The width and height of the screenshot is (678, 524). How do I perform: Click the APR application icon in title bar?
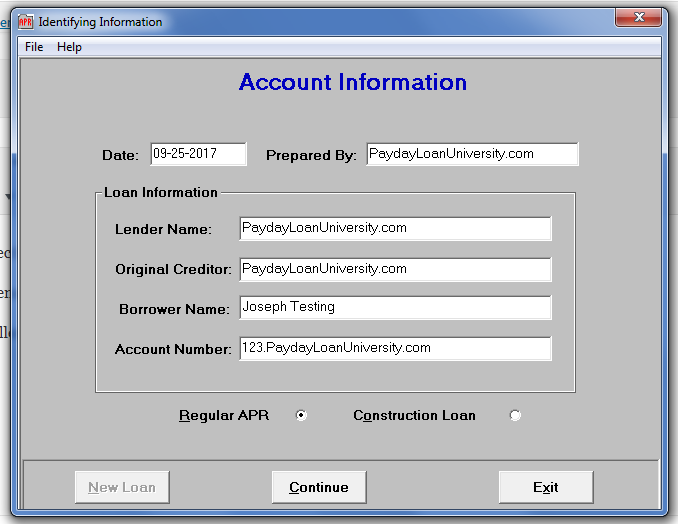coord(25,21)
